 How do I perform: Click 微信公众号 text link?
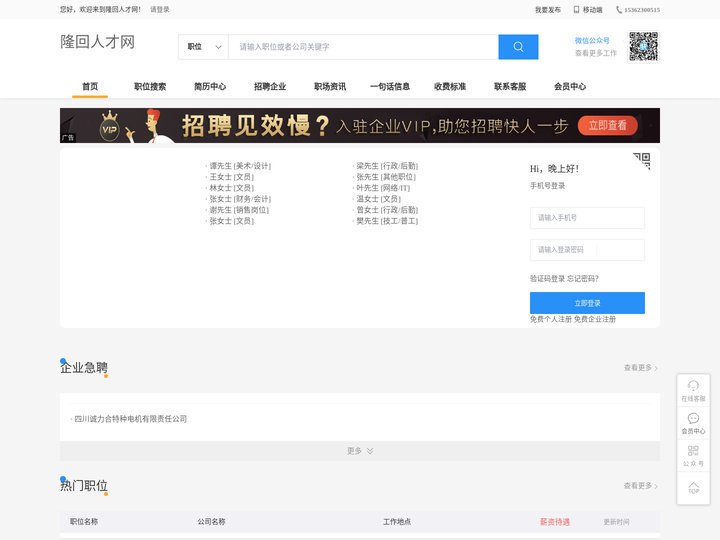tap(592, 40)
